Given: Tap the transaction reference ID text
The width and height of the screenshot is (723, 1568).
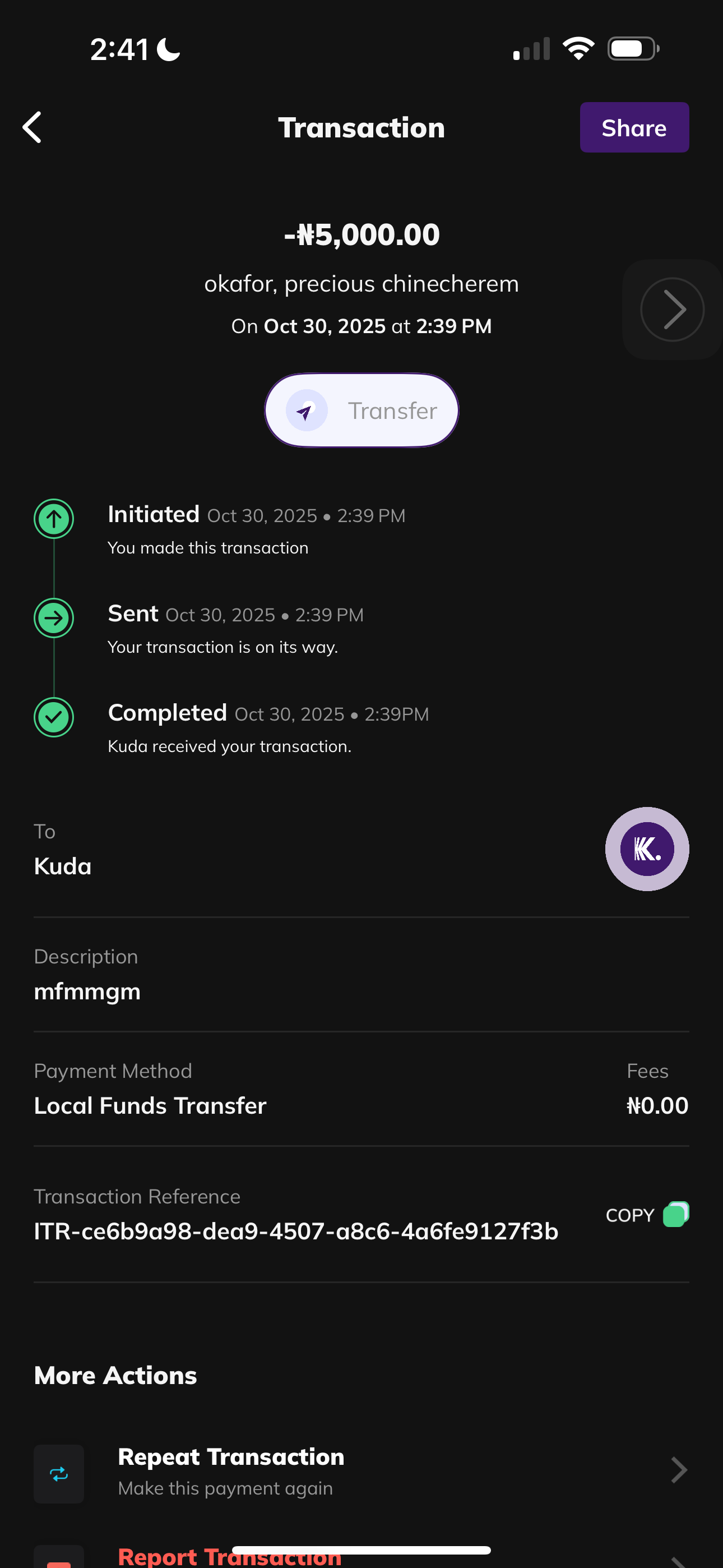Looking at the screenshot, I should (296, 1232).
